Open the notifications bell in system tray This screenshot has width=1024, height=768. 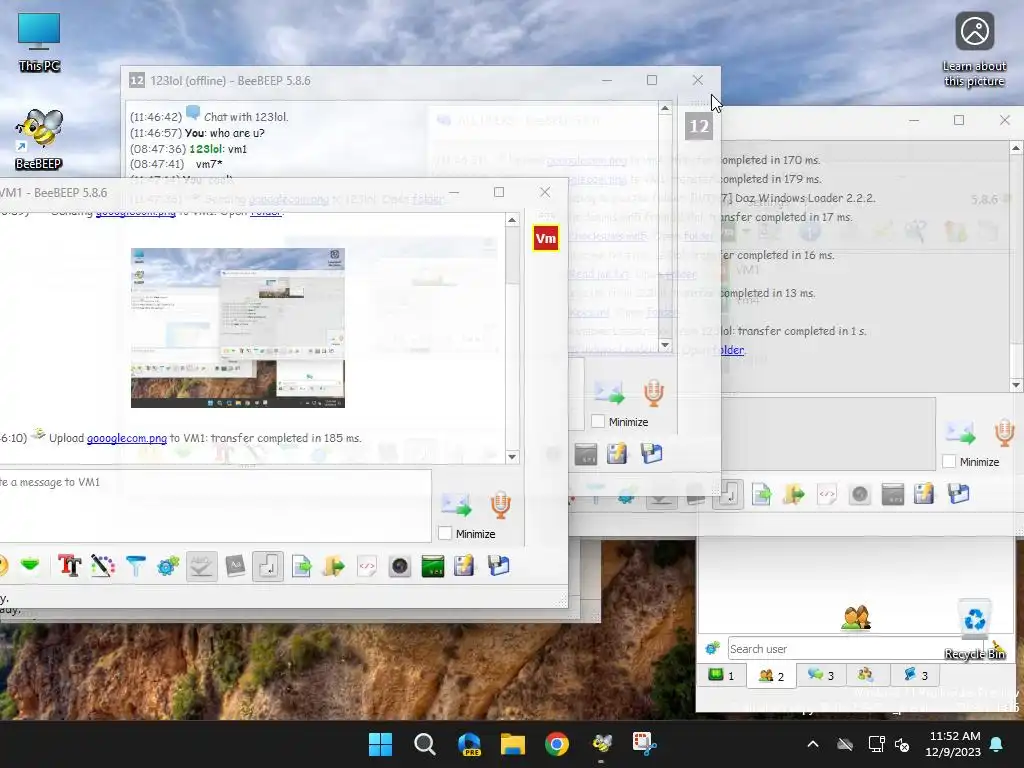[x=997, y=744]
